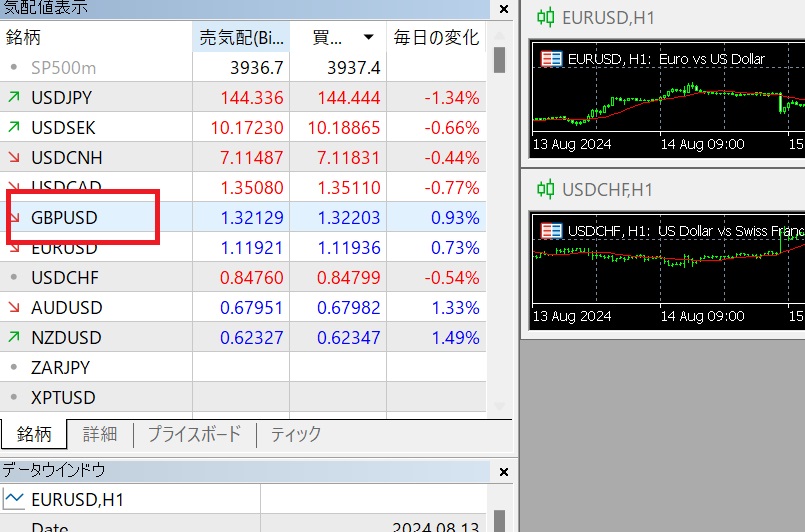Image resolution: width=805 pixels, height=532 pixels.
Task: Click GBPUSD ask price 1.32203
Action: click(349, 218)
